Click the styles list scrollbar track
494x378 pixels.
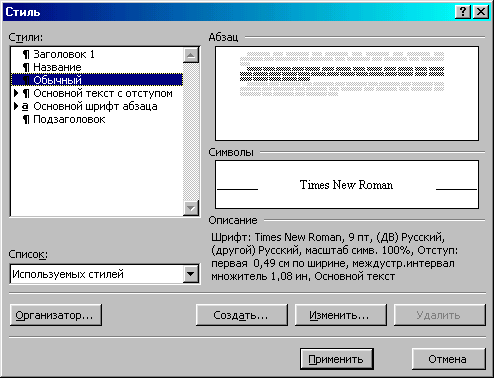[x=191, y=131]
